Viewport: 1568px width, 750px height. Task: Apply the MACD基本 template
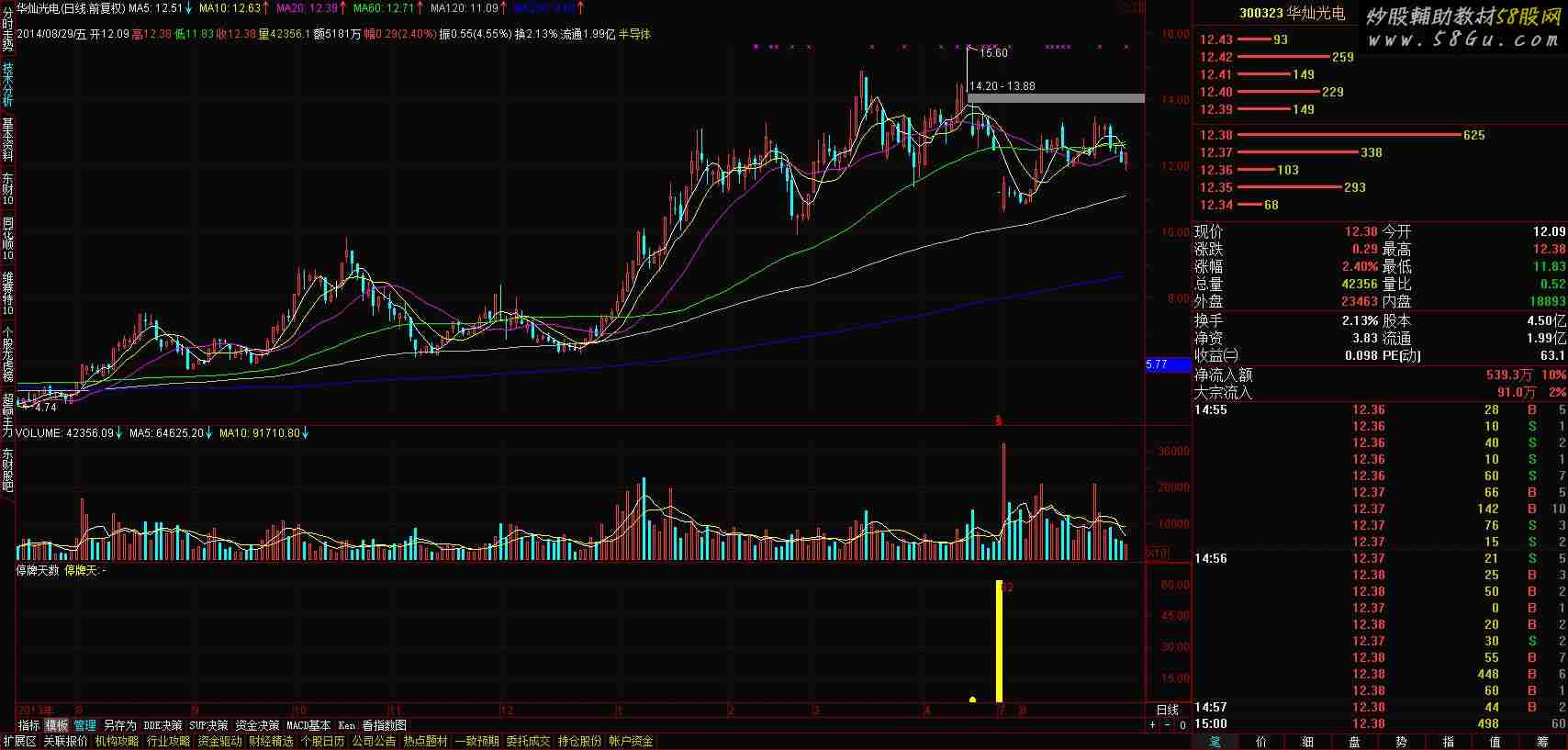coord(308,725)
